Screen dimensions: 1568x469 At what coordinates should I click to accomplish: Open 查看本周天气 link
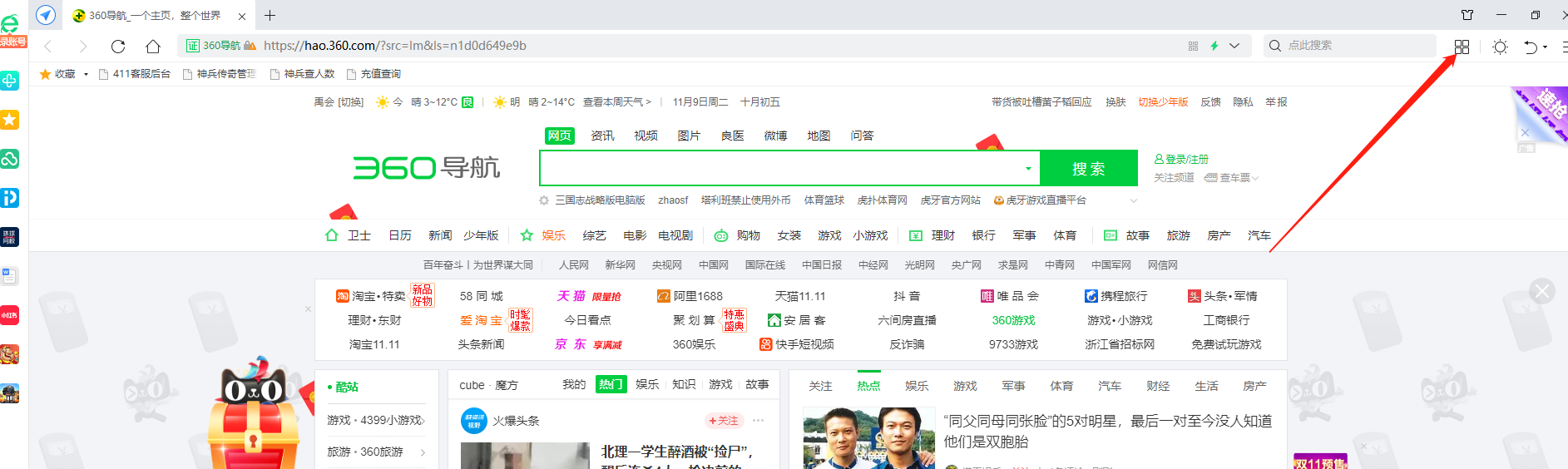(x=616, y=102)
